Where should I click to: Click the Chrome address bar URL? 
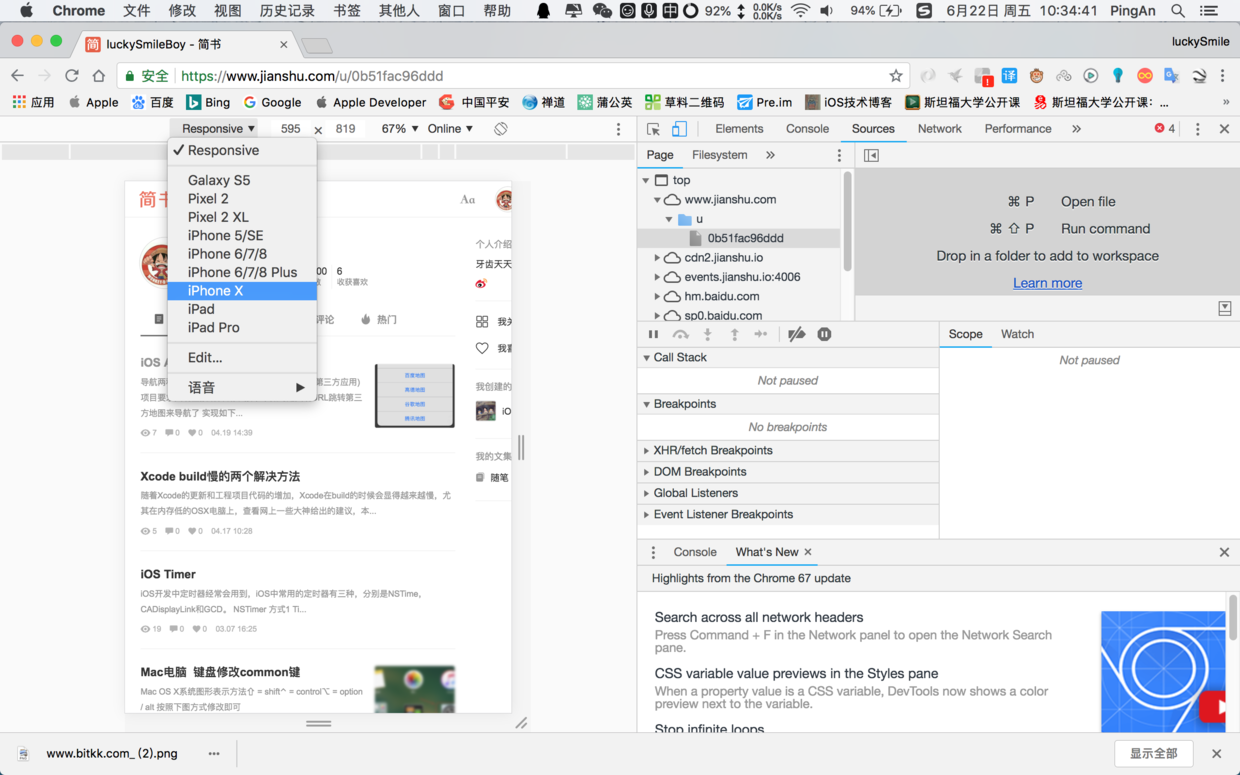312,76
